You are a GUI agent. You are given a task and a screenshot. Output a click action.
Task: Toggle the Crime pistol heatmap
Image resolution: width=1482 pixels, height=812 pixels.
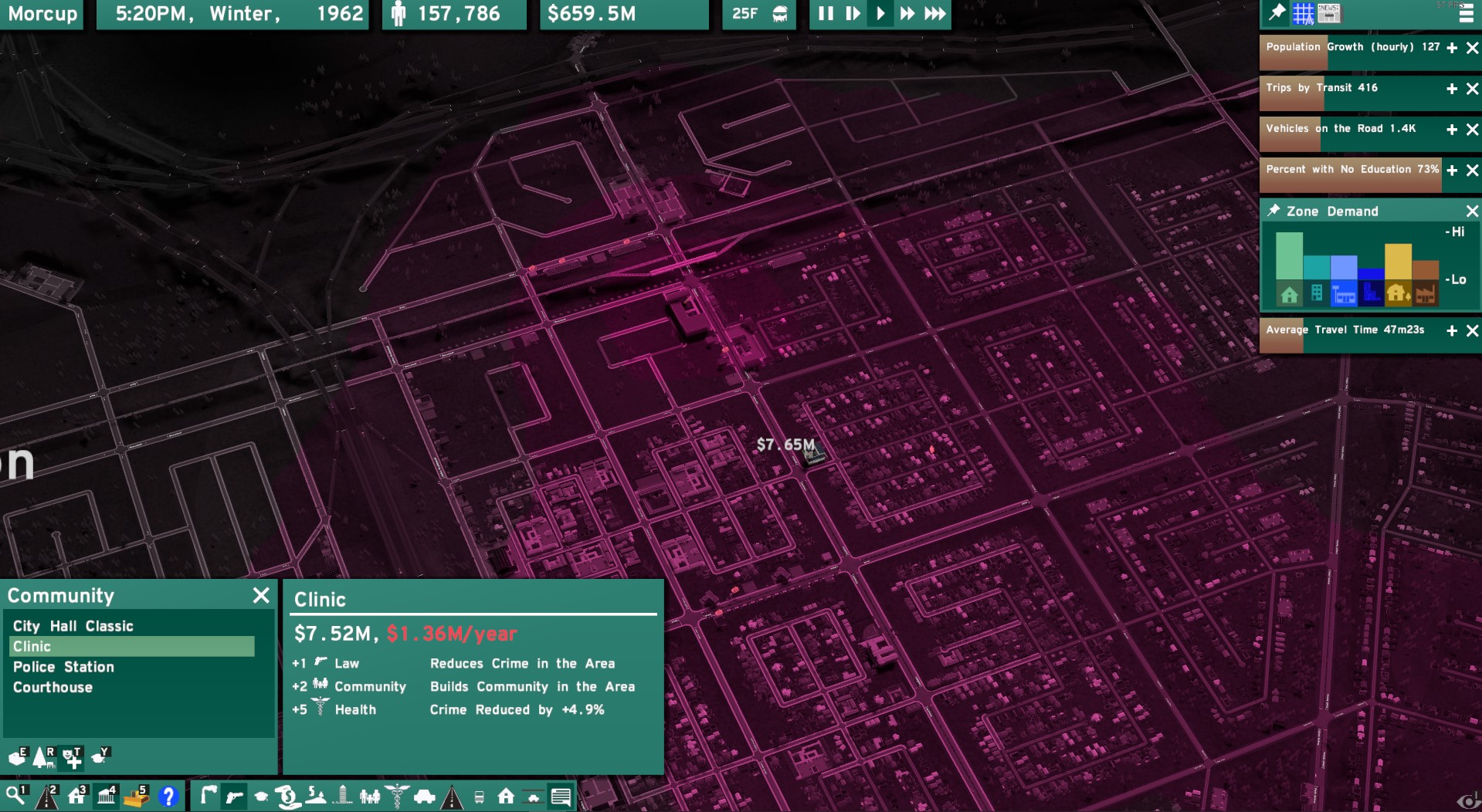point(234,796)
